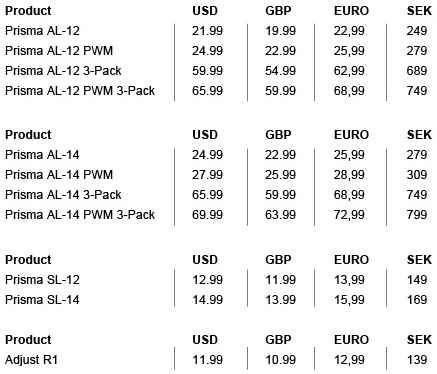Click the first table's USD column header
This screenshot has height=374, width=437.
(x=205, y=11)
